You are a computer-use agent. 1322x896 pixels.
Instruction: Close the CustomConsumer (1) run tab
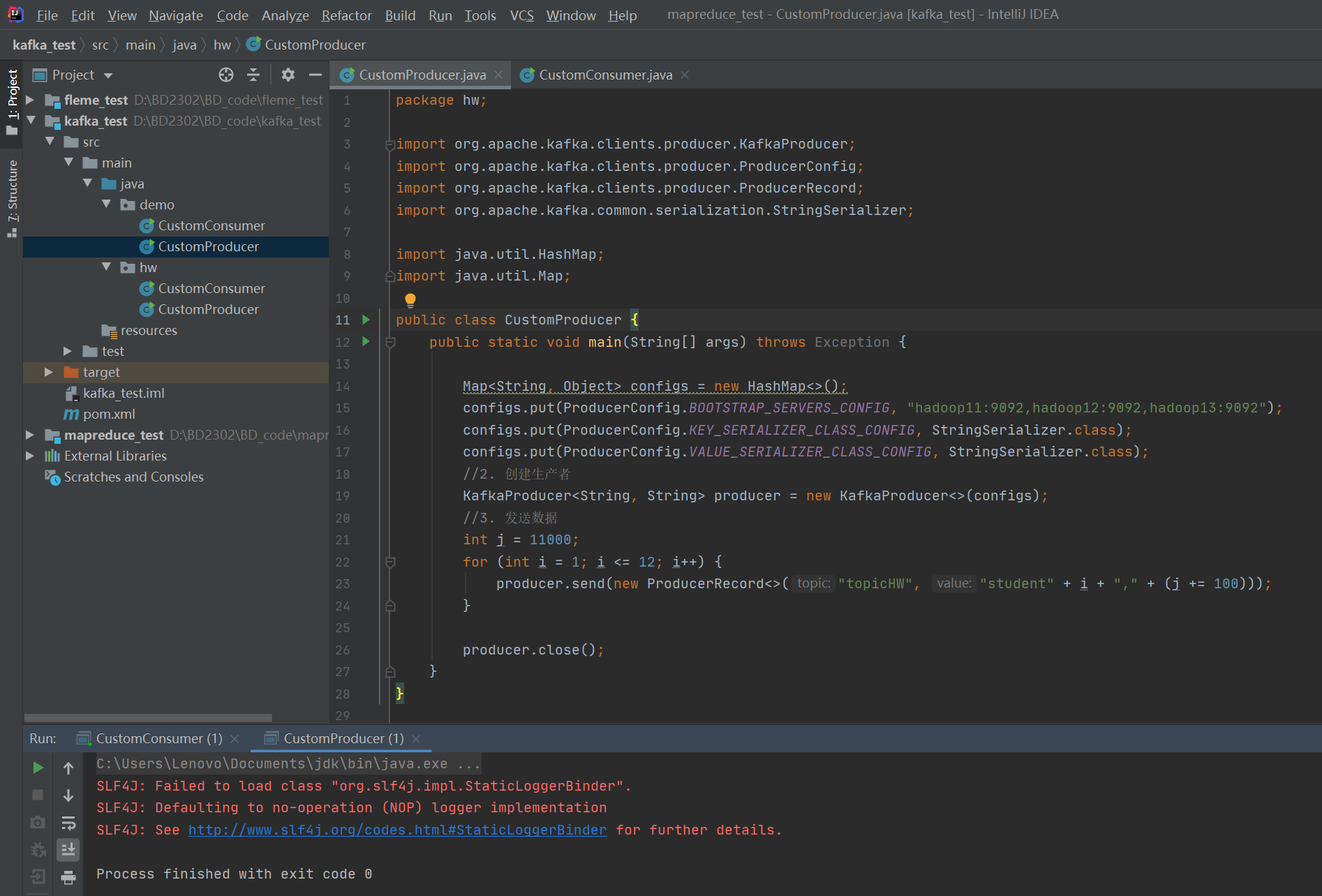[235, 738]
